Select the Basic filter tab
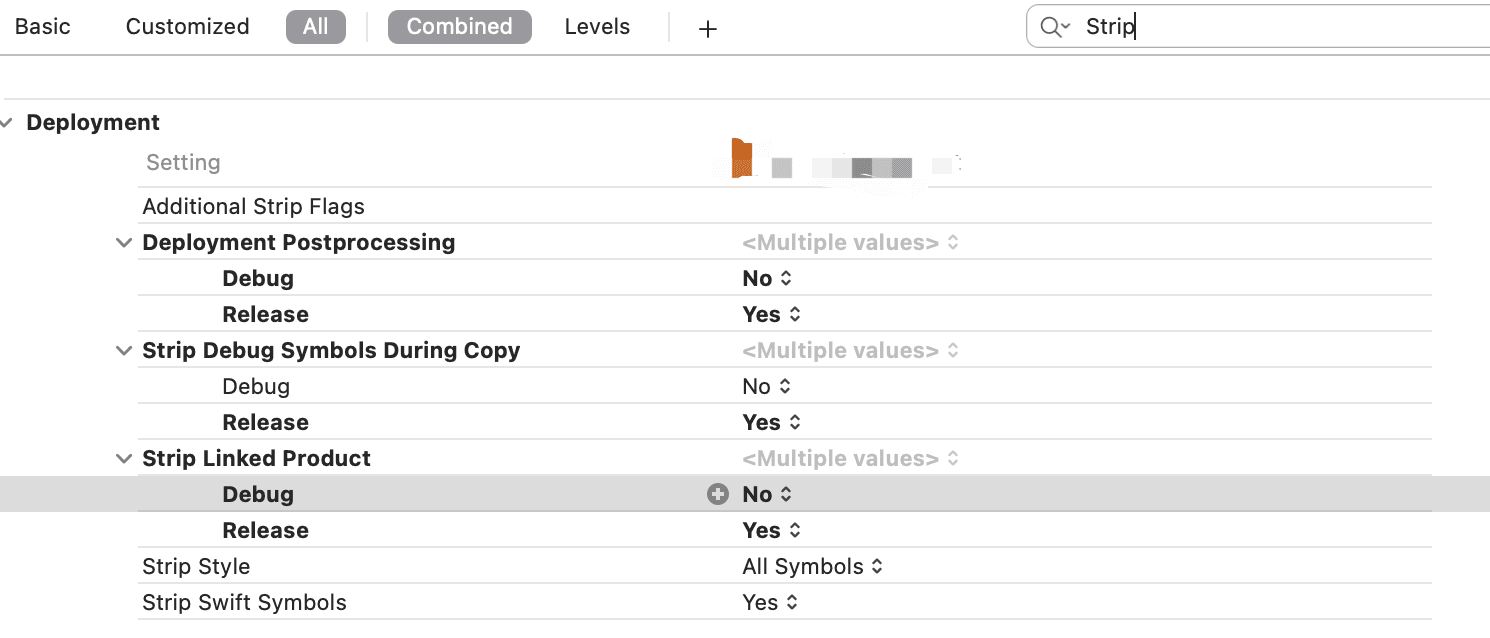This screenshot has height=638, width=1490. pyautogui.click(x=43, y=27)
